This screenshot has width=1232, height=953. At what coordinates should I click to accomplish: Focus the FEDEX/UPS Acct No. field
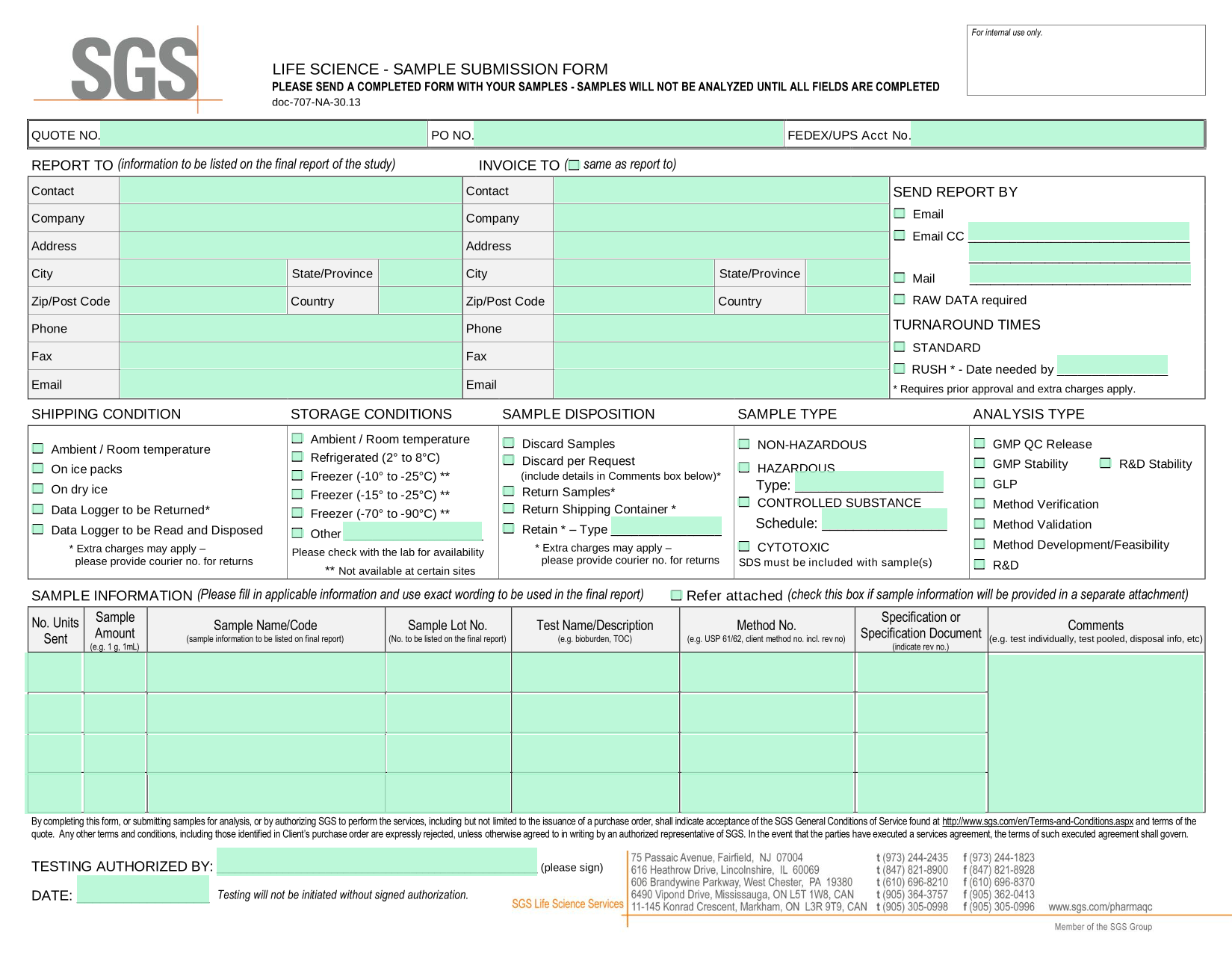coord(1057,135)
